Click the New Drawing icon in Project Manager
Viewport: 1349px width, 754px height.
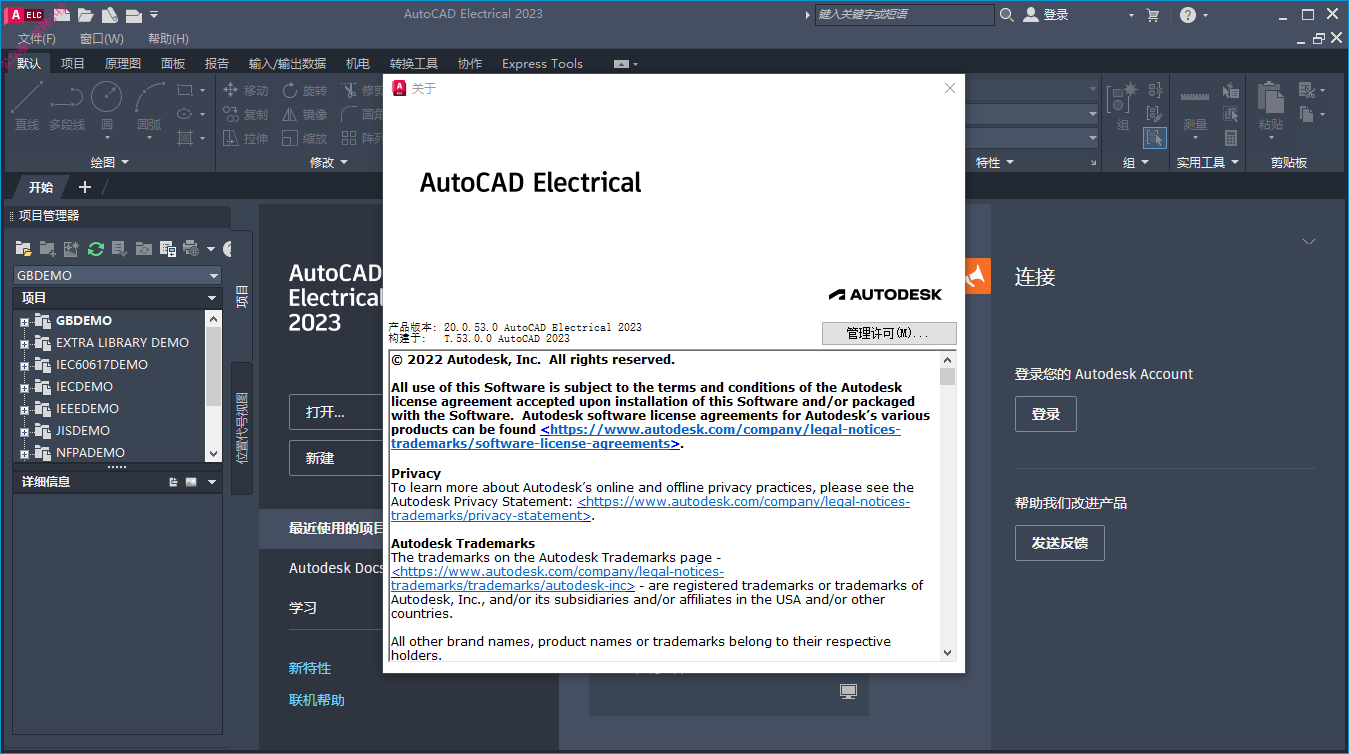pyautogui.click(x=71, y=248)
